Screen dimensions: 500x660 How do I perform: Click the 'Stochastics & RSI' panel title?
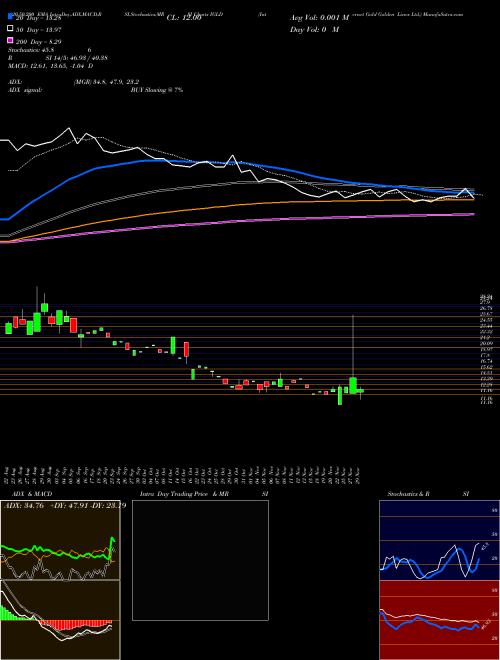pos(428,494)
